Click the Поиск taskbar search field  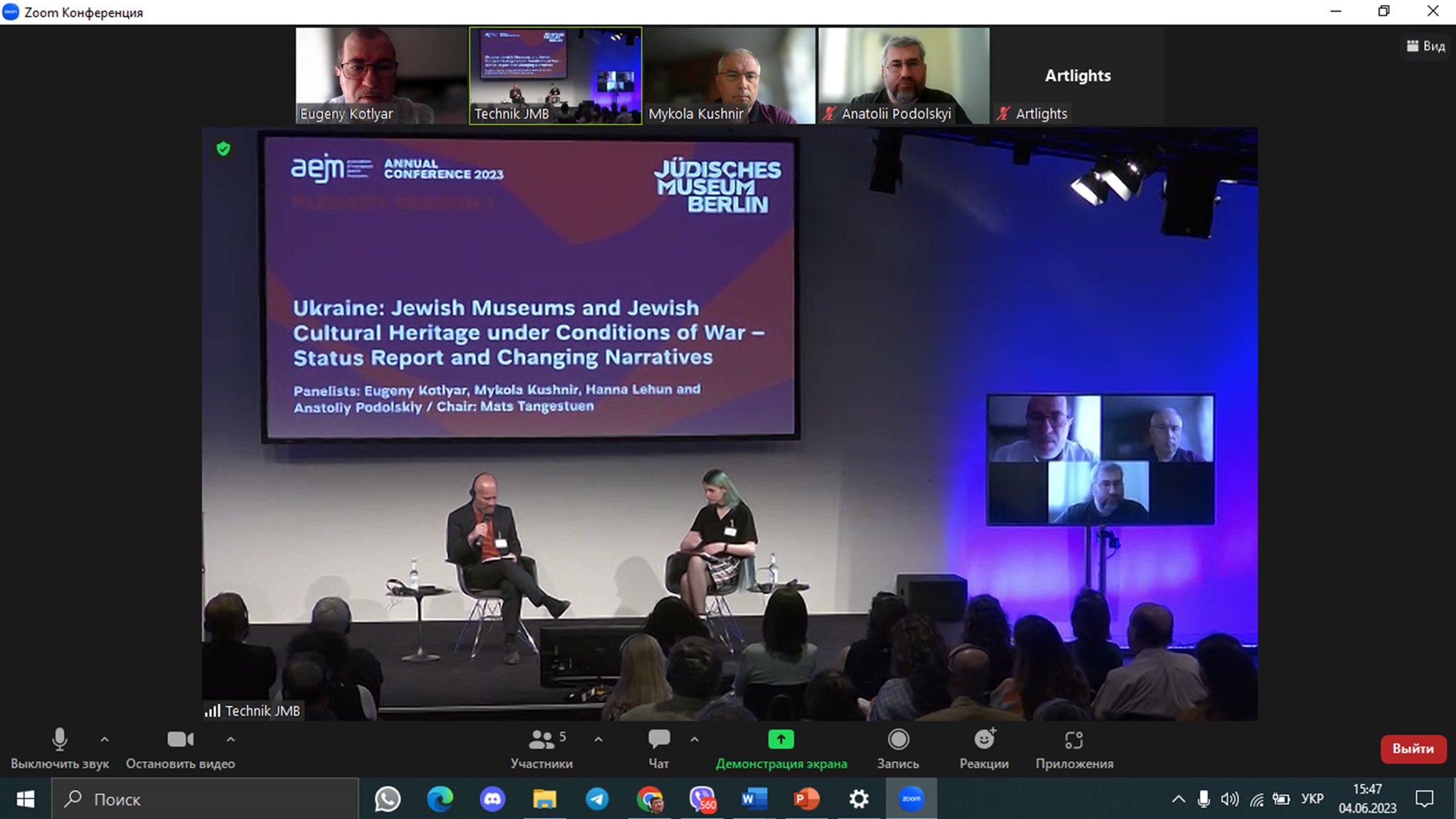coord(206,799)
